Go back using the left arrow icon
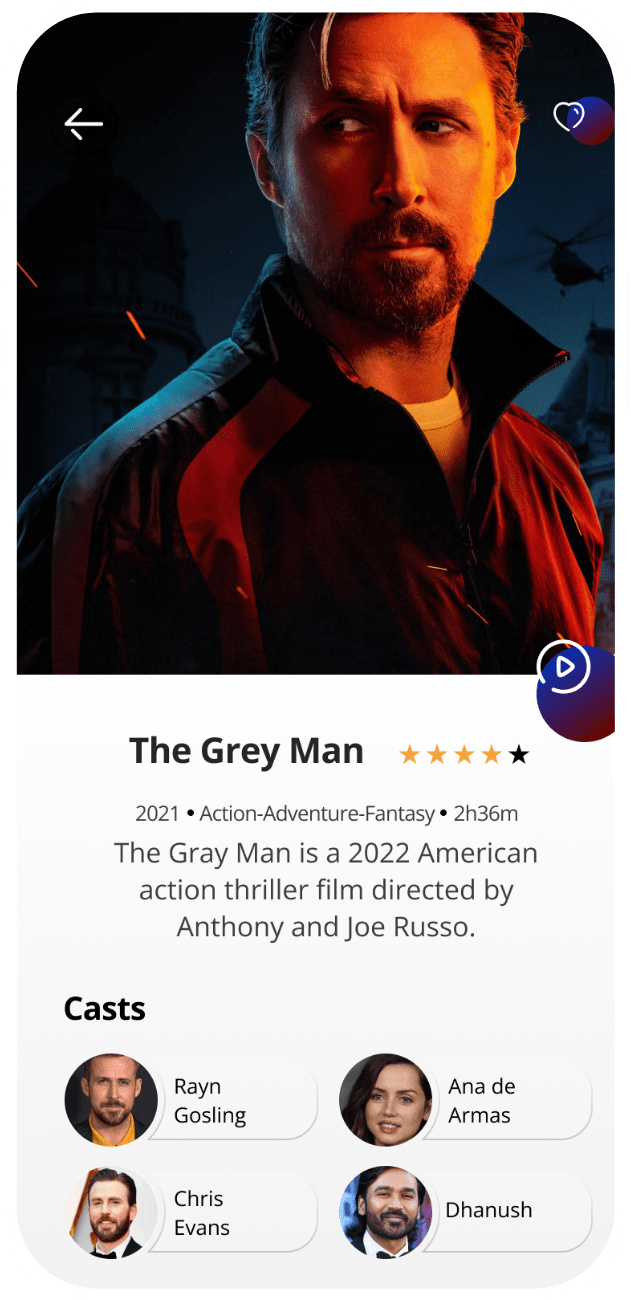The image size is (631, 1300). pos(84,123)
